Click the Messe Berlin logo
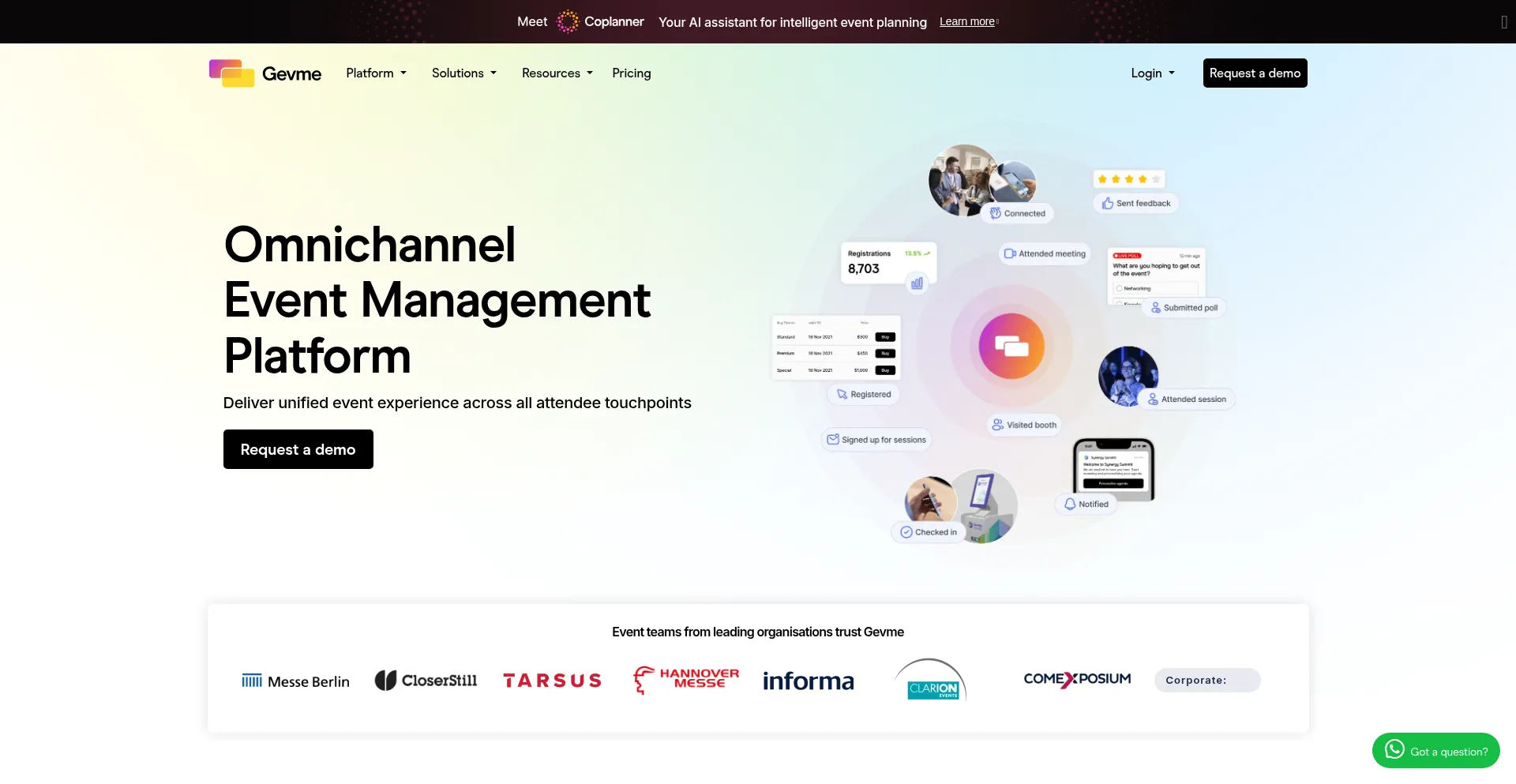Screen dimensions: 1516x784 click(x=295, y=681)
